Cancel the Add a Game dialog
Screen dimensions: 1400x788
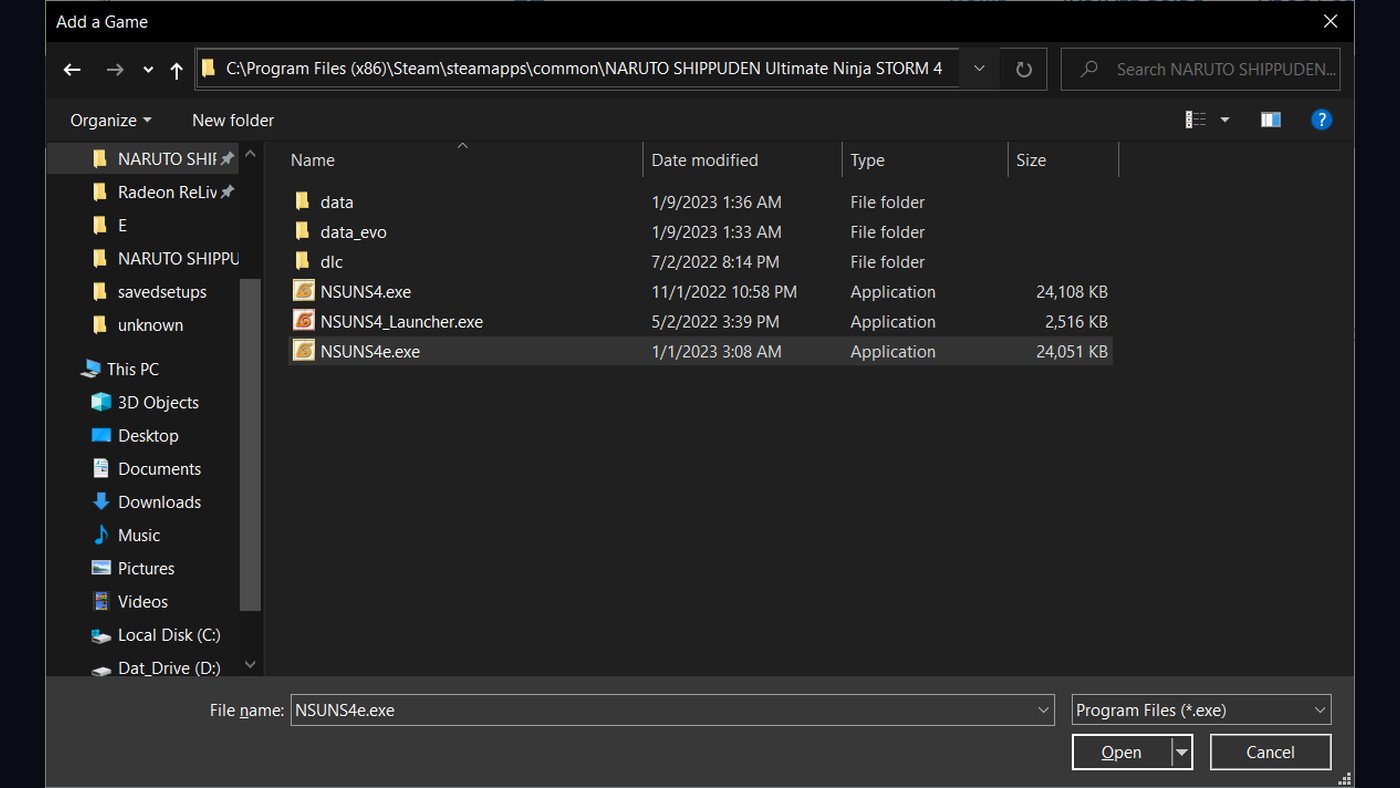point(1270,752)
